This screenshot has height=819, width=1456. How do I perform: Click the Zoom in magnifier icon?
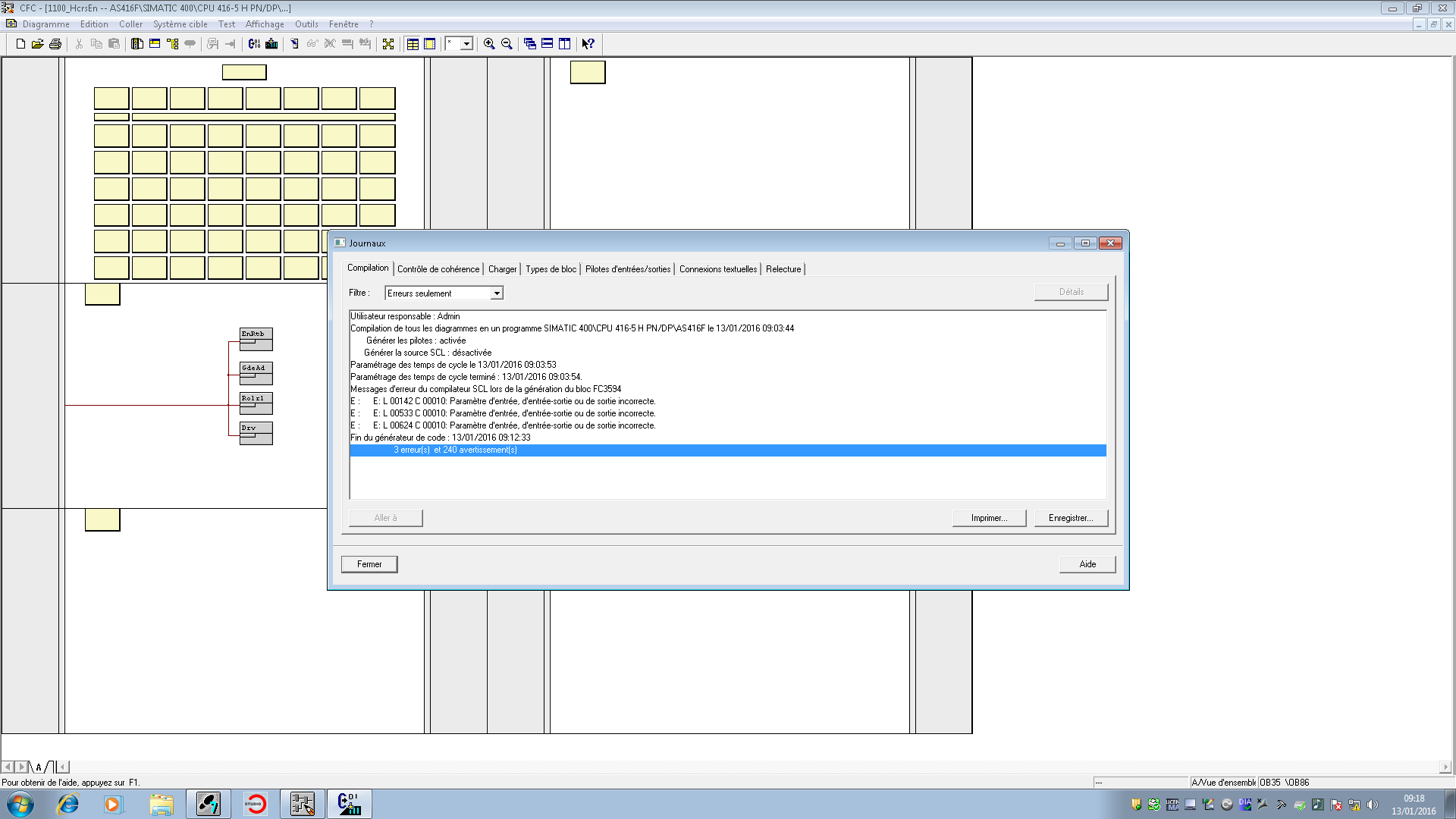pos(489,44)
